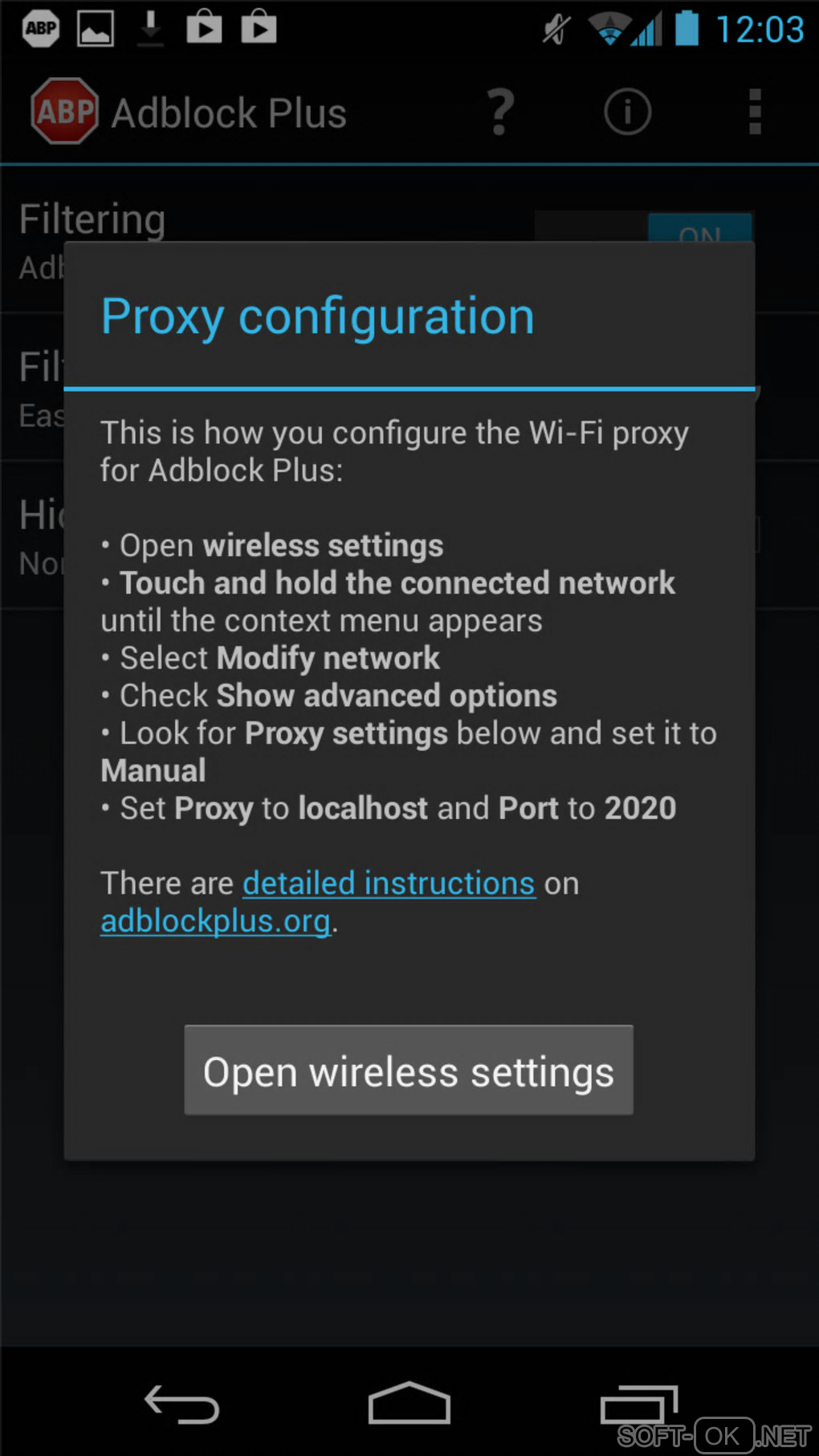This screenshot has height=1456, width=819.
Task: Tap the download notification icon
Action: [x=150, y=29]
